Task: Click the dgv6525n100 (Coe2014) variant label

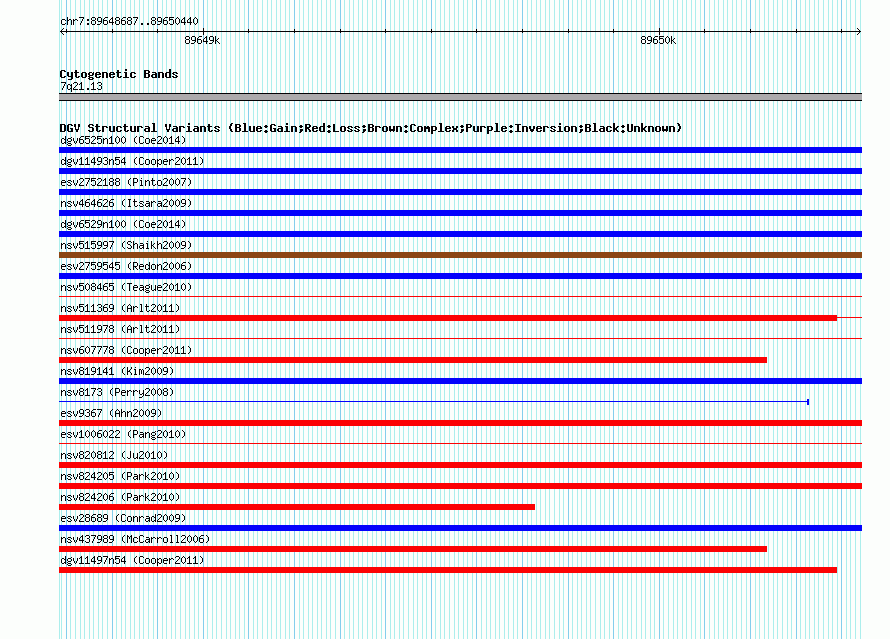Action: (x=123, y=140)
